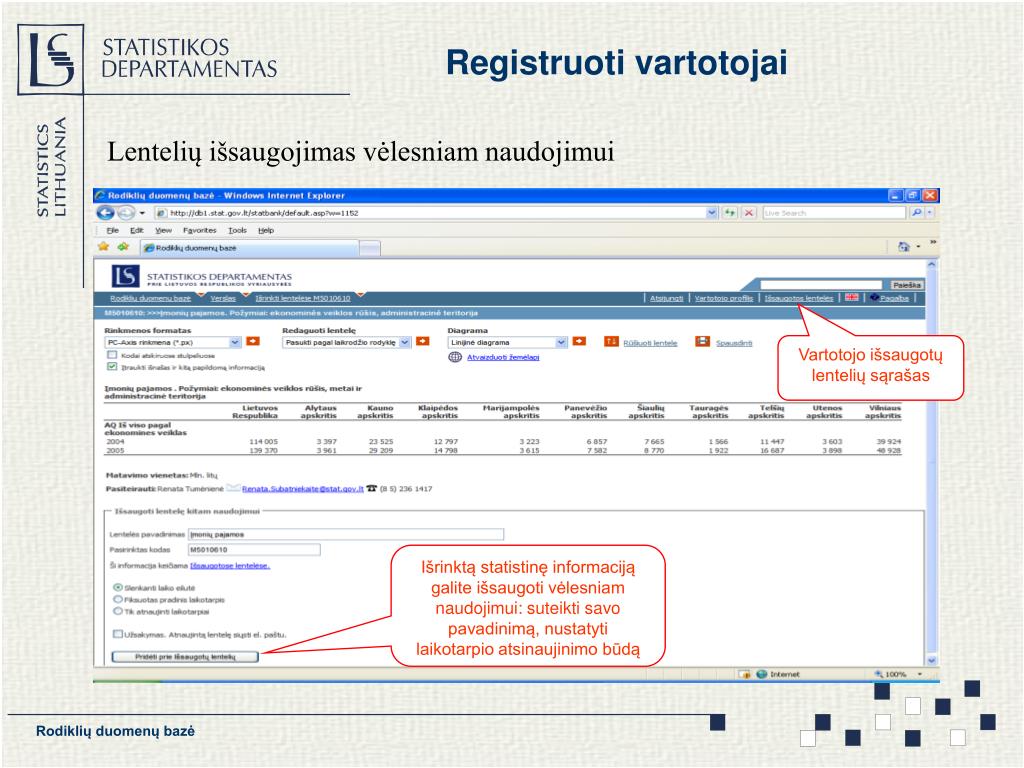This screenshot has width=1024, height=768.
Task: Open the View menu
Action: (163, 230)
